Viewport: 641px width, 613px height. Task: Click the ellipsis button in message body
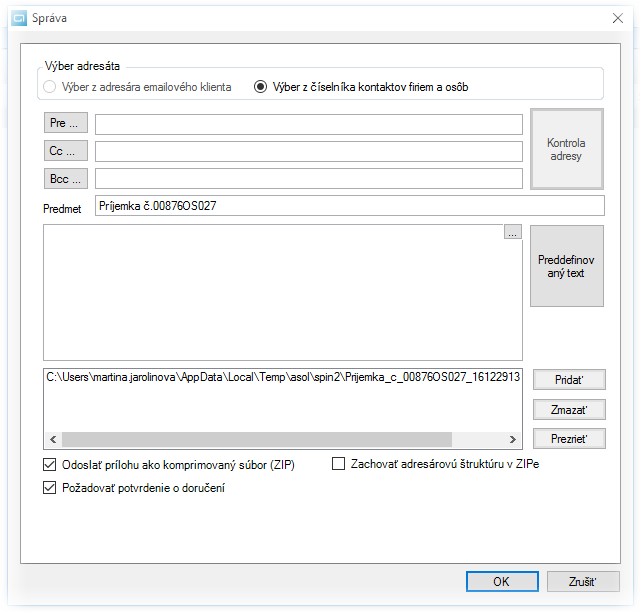tap(512, 233)
